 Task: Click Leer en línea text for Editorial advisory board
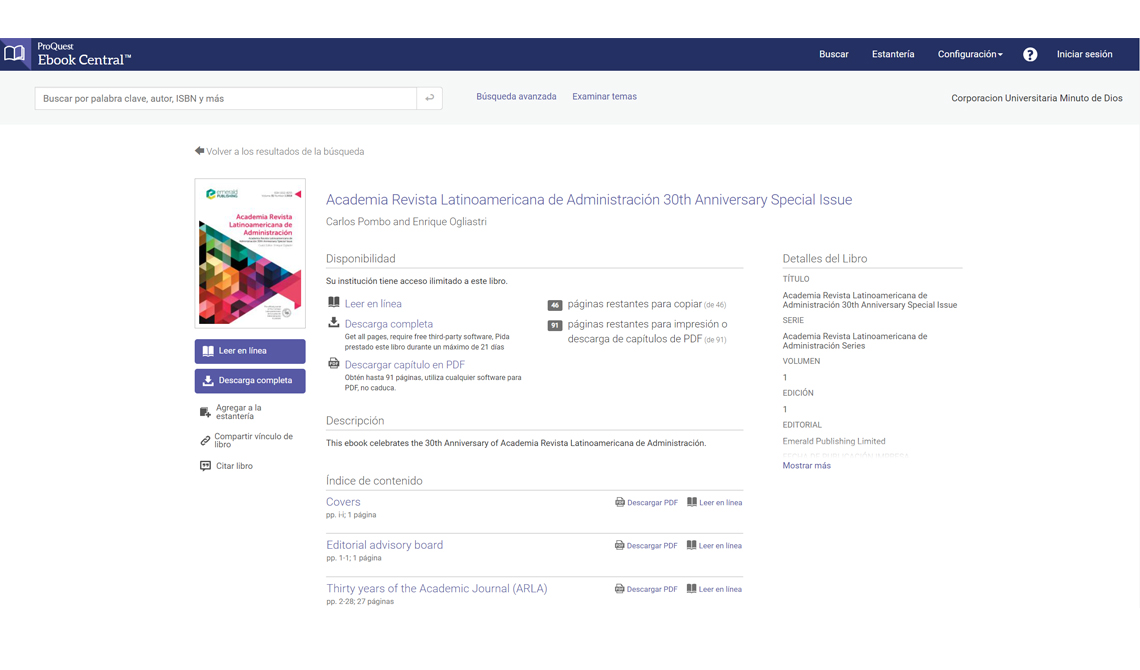tap(720, 546)
